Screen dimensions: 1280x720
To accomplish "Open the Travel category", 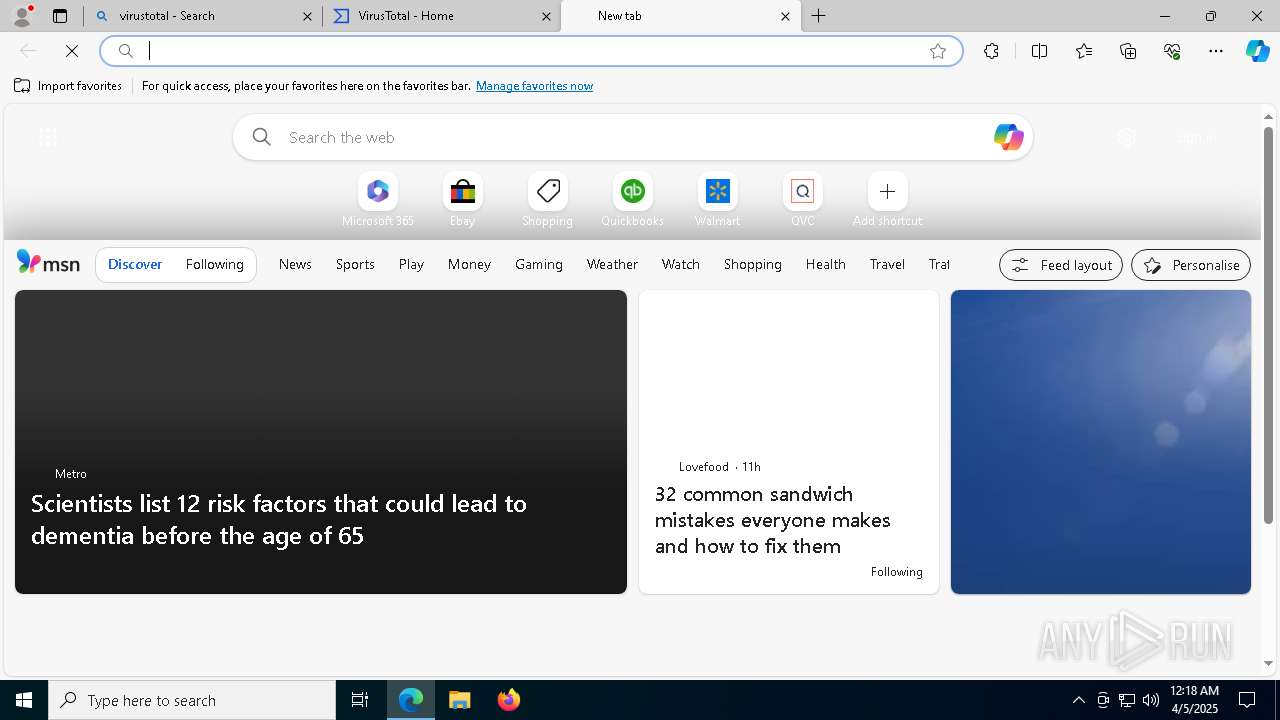I will pos(887,264).
